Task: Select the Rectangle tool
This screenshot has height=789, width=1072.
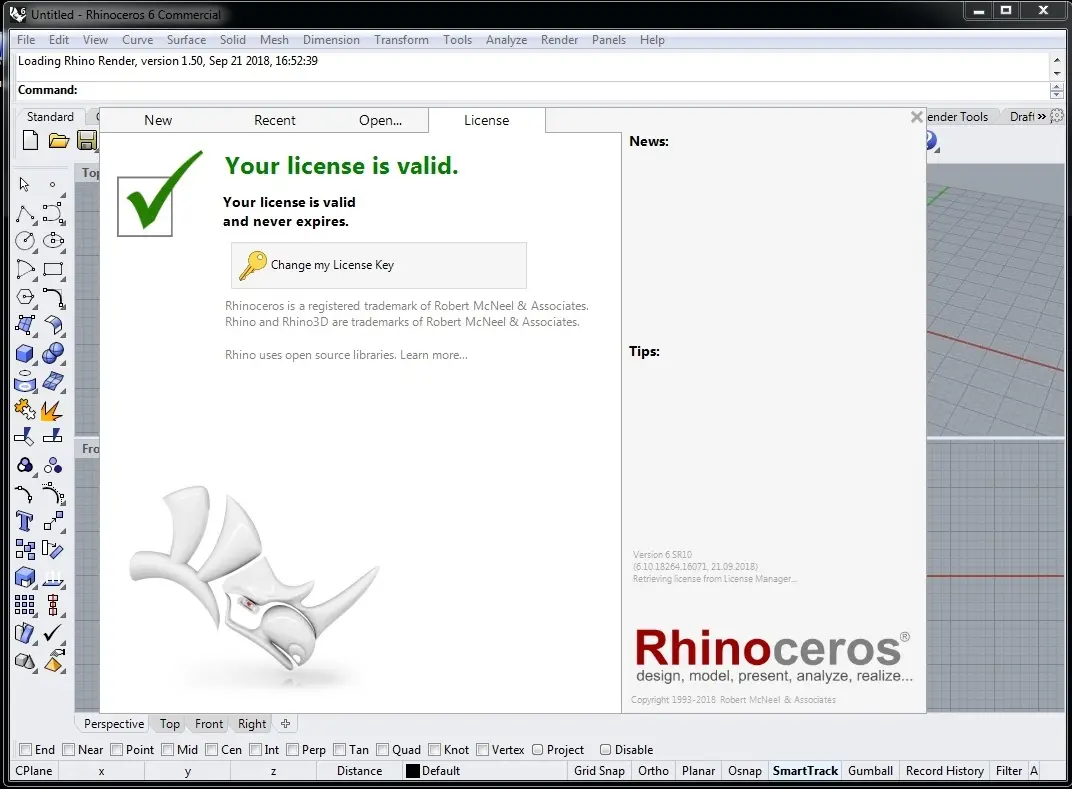Action: (53, 269)
